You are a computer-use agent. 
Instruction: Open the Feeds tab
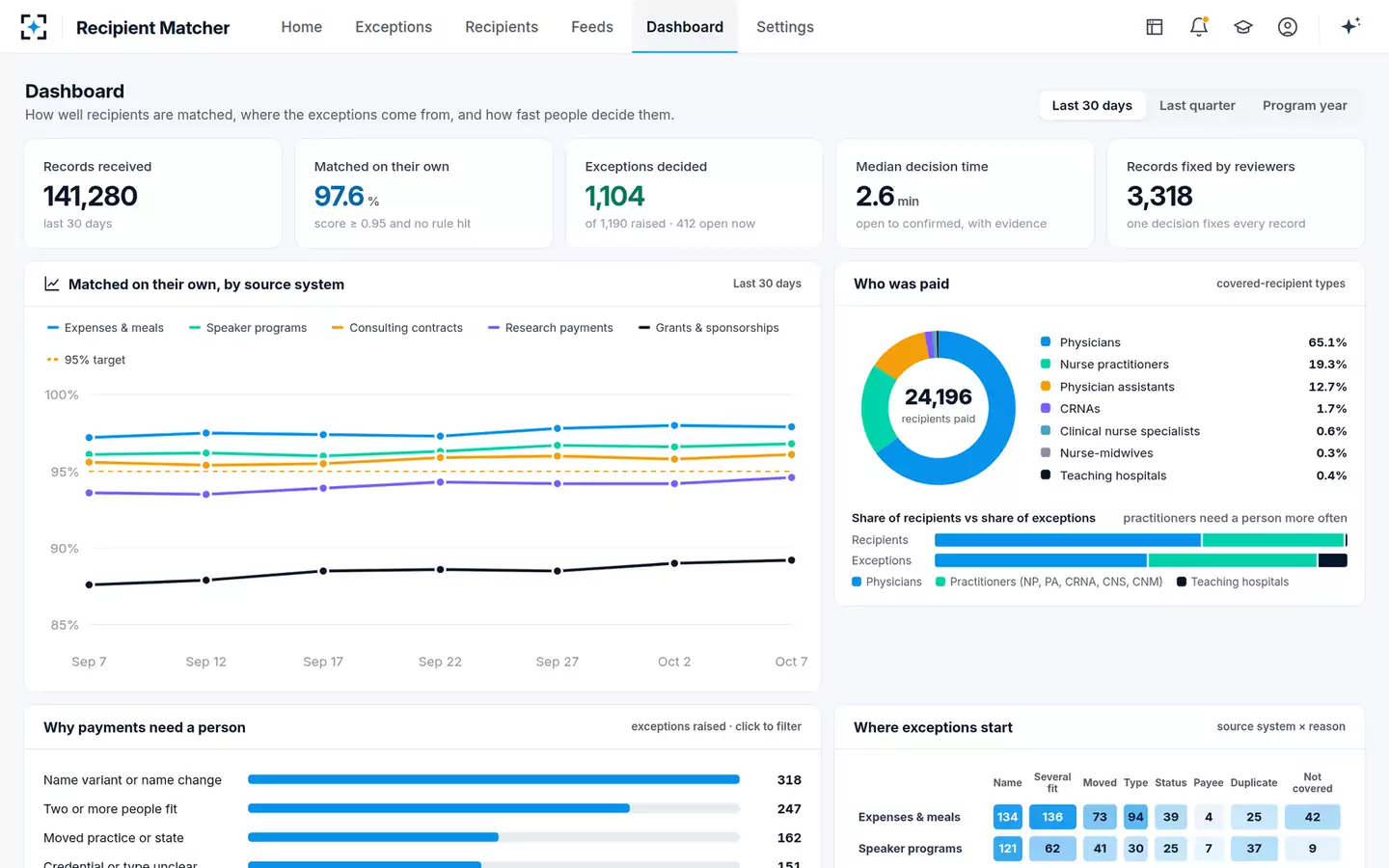(592, 27)
